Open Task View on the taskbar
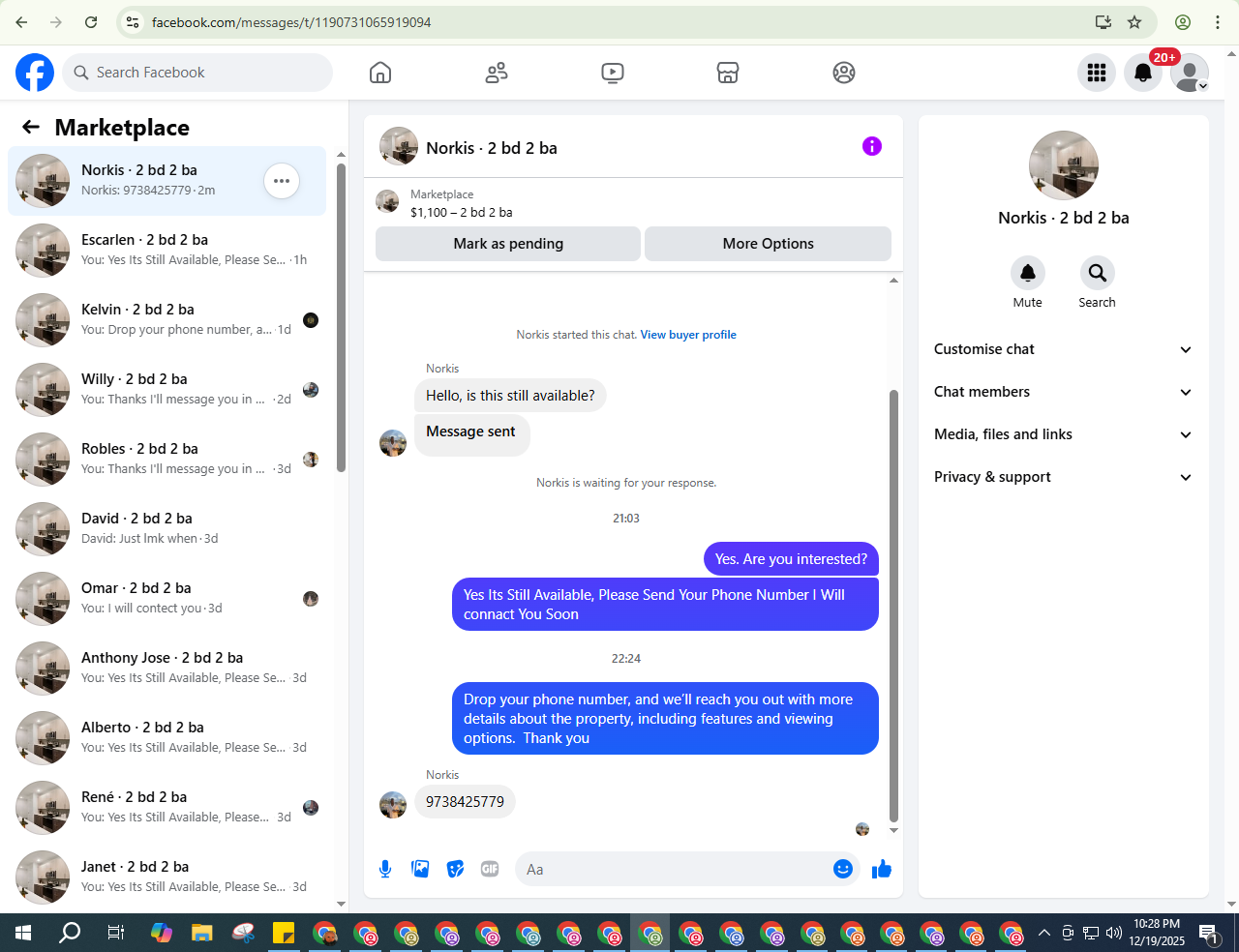Image resolution: width=1239 pixels, height=952 pixels. pyautogui.click(x=115, y=933)
